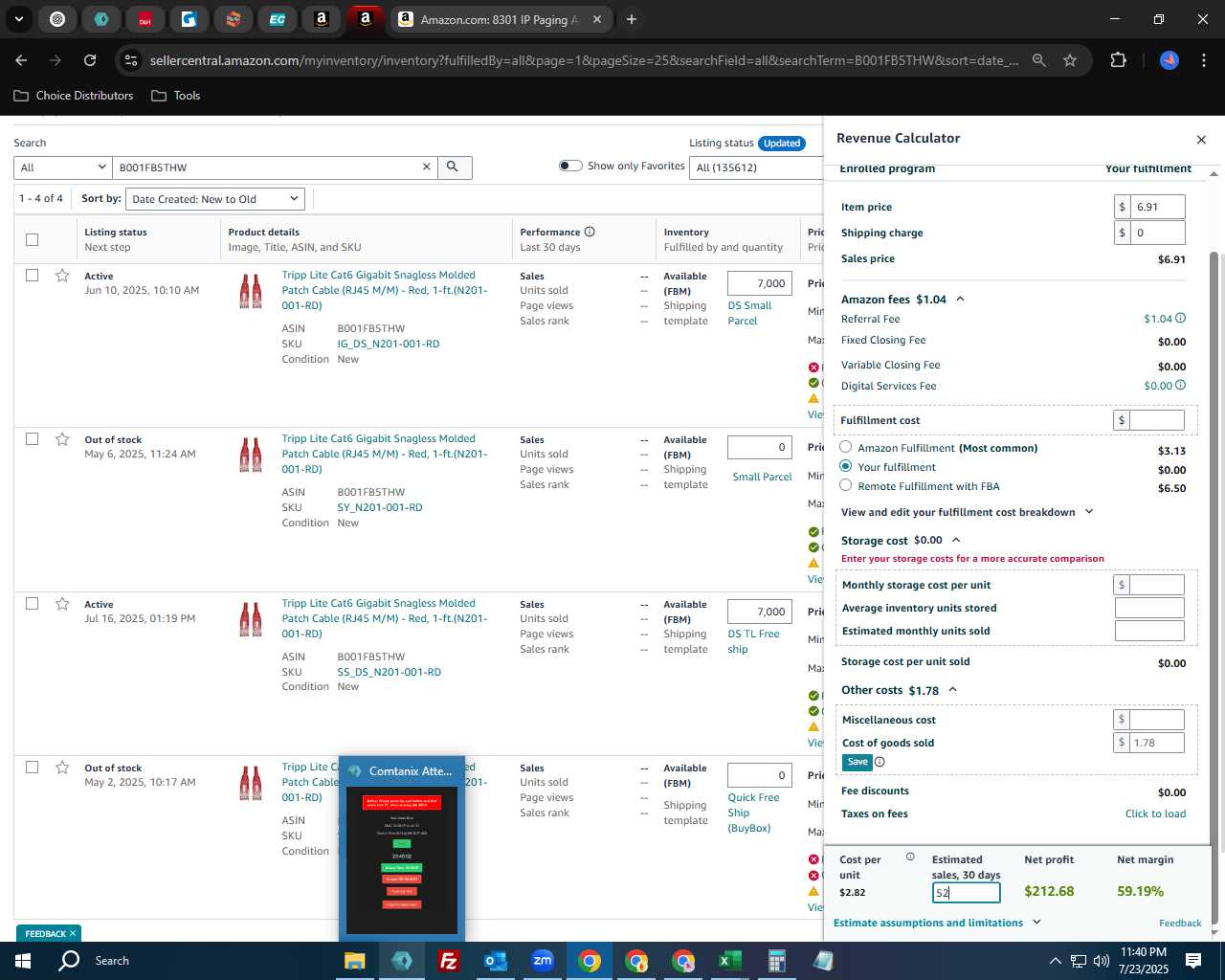Collapse the Storage cost section
Screen dimensions: 1225x980
coord(956,541)
